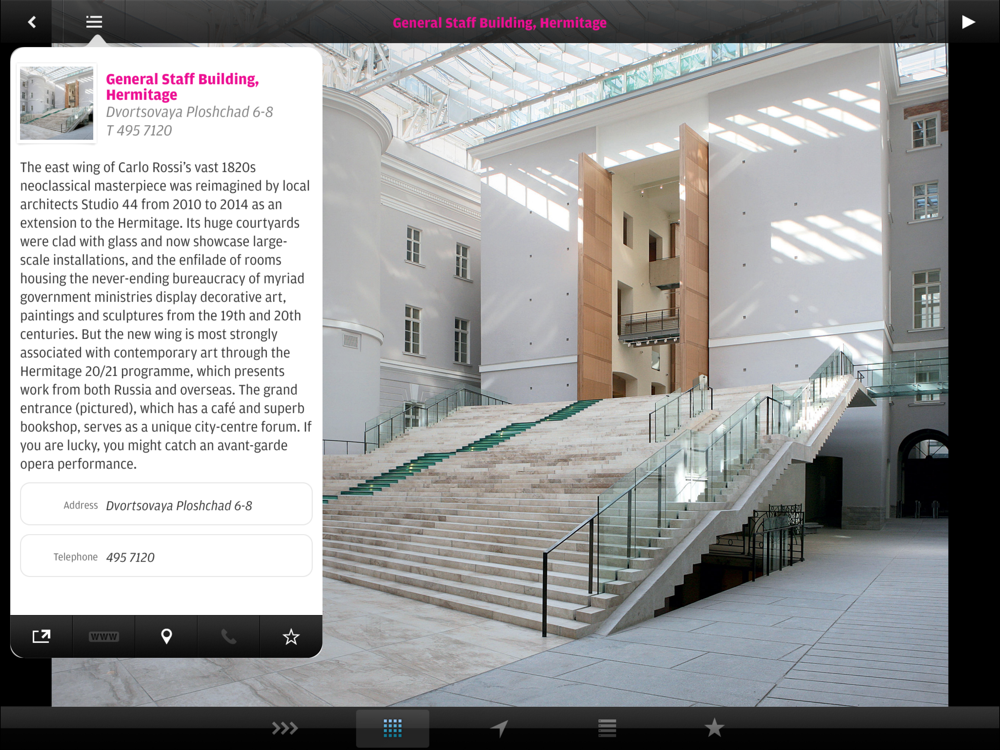
Task: Share this venue via the export icon
Action: [x=41, y=636]
